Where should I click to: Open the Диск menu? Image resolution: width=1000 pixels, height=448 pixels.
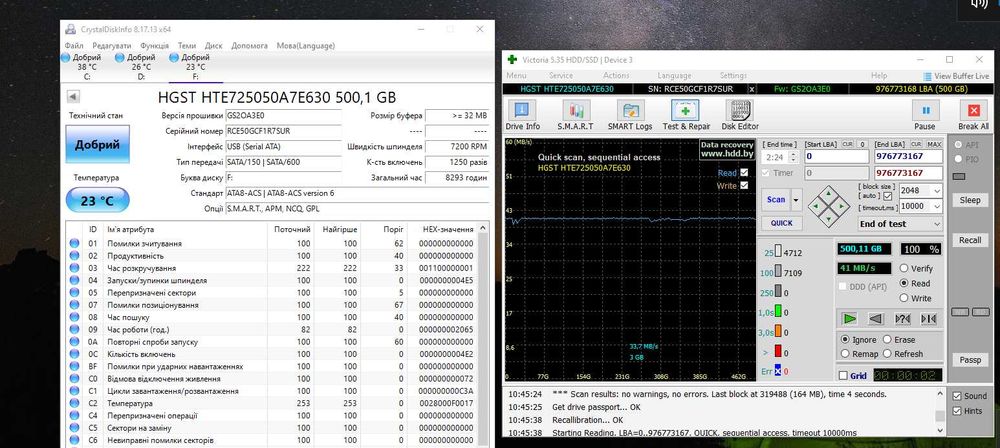tap(214, 46)
